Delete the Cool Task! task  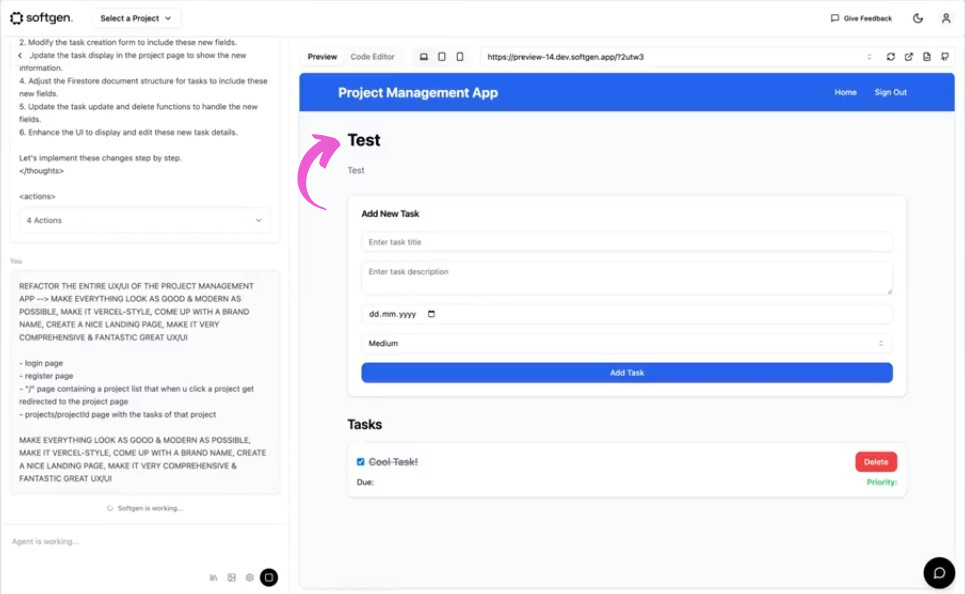(x=876, y=462)
